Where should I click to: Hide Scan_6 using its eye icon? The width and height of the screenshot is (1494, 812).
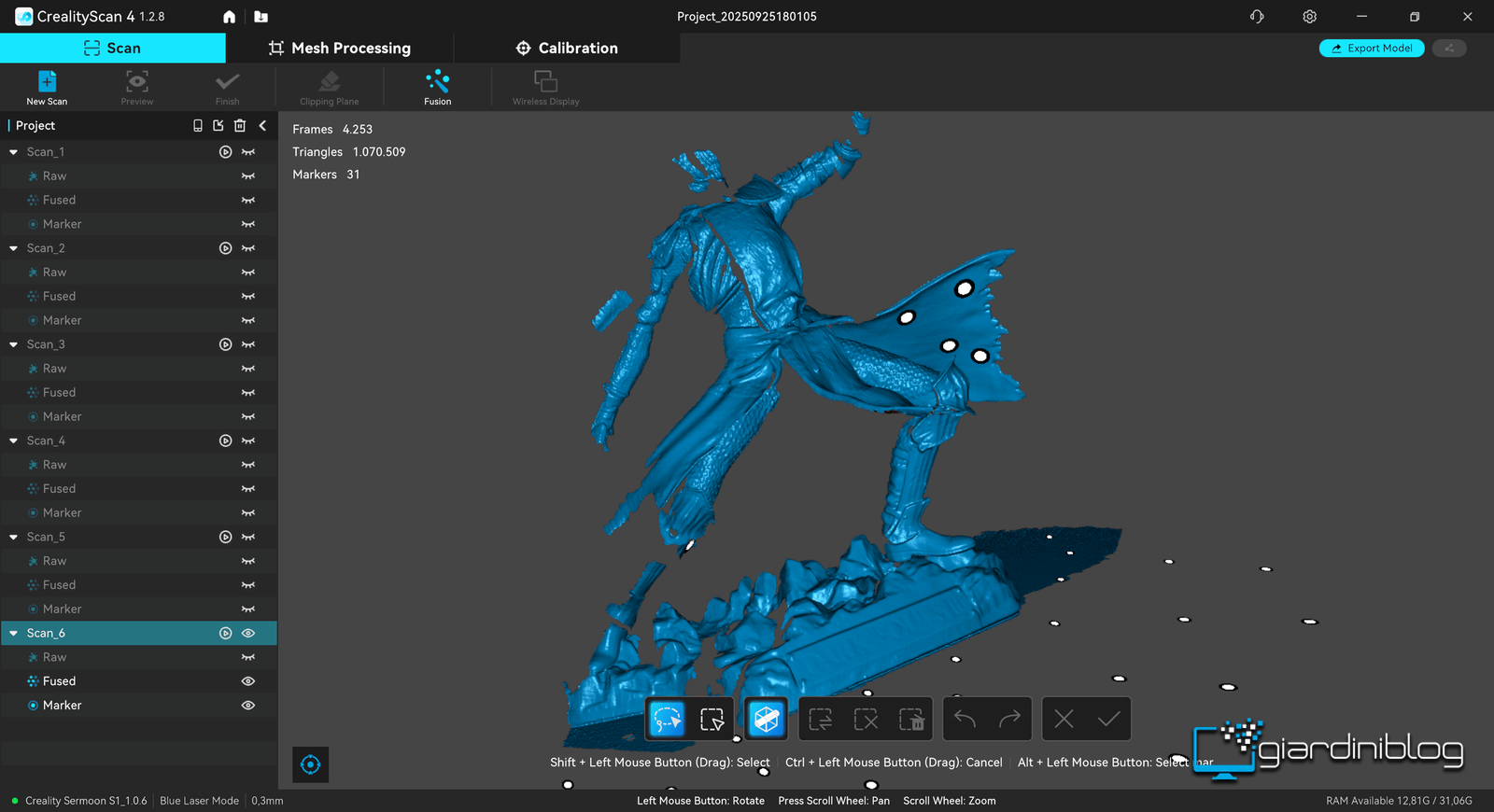248,633
